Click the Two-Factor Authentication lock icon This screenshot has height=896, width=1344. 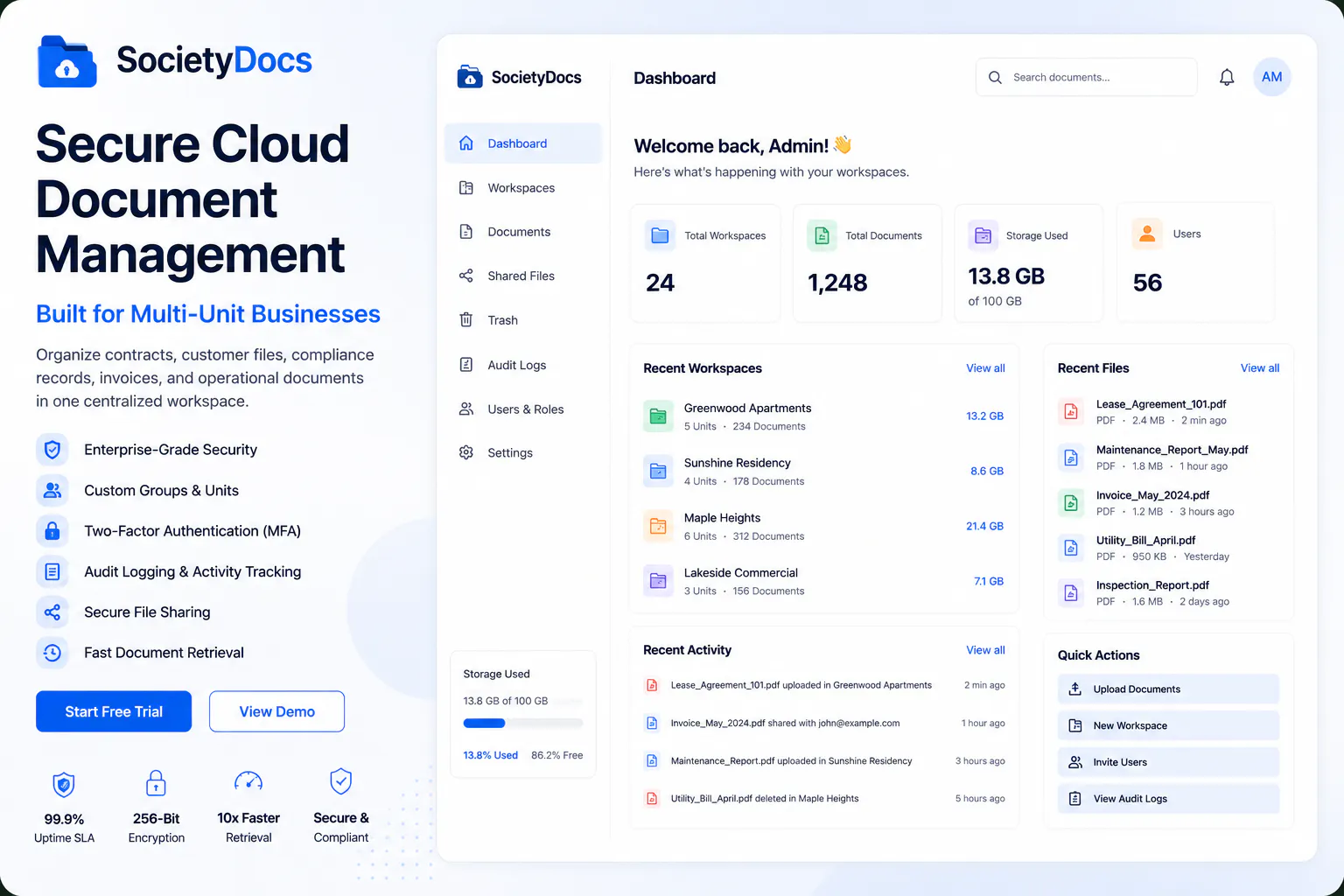click(52, 531)
